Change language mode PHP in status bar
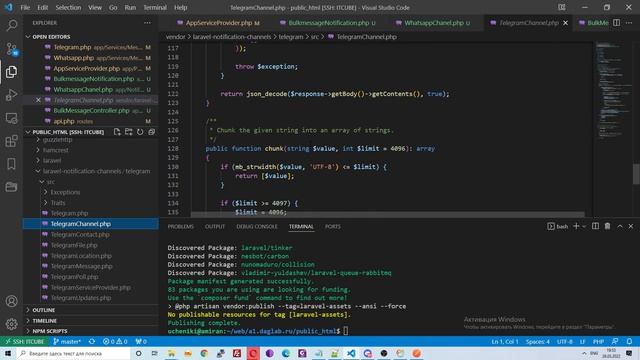The image size is (640, 360). [598, 341]
